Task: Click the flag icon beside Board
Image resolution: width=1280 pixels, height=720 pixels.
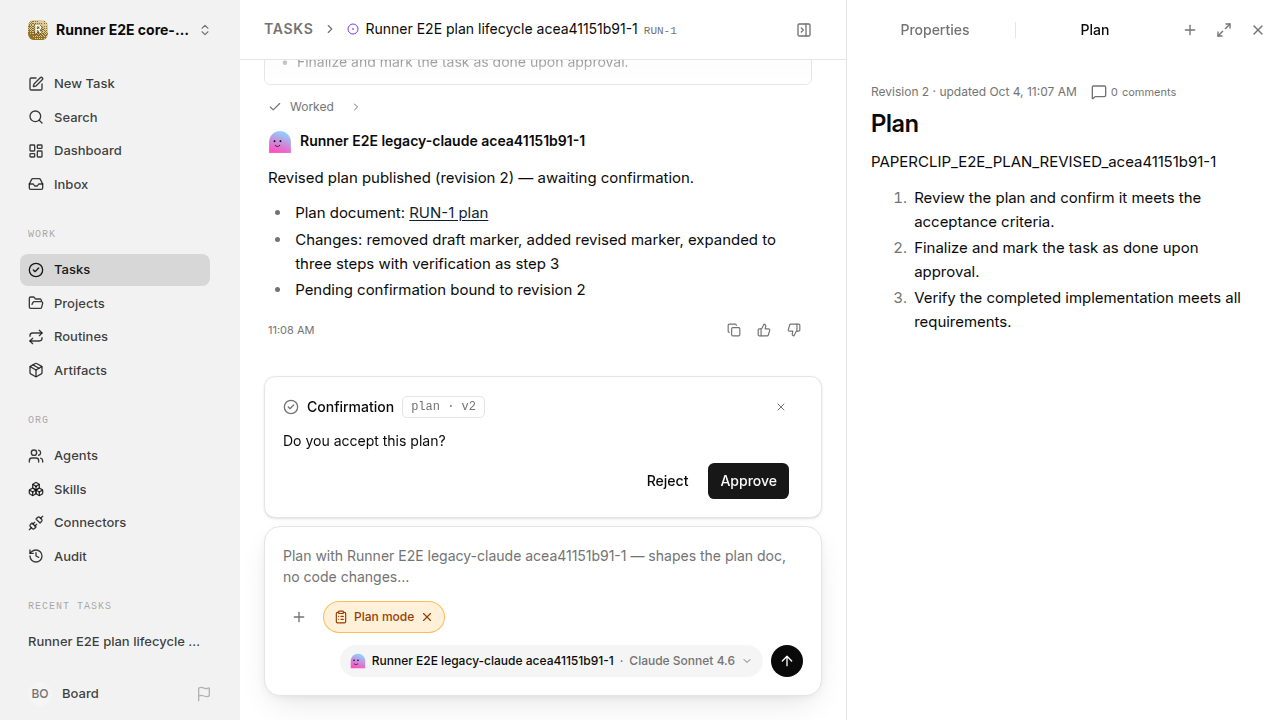Action: pyautogui.click(x=204, y=694)
